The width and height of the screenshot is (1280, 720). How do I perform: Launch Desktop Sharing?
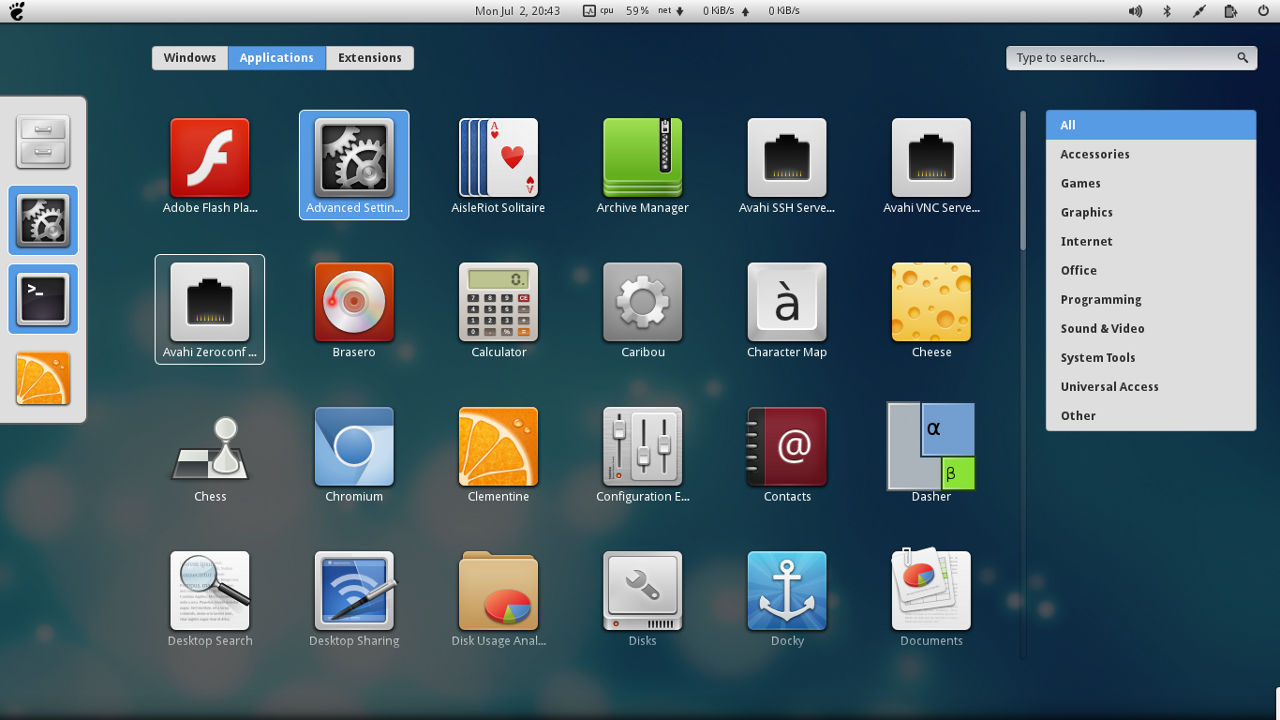tap(354, 598)
